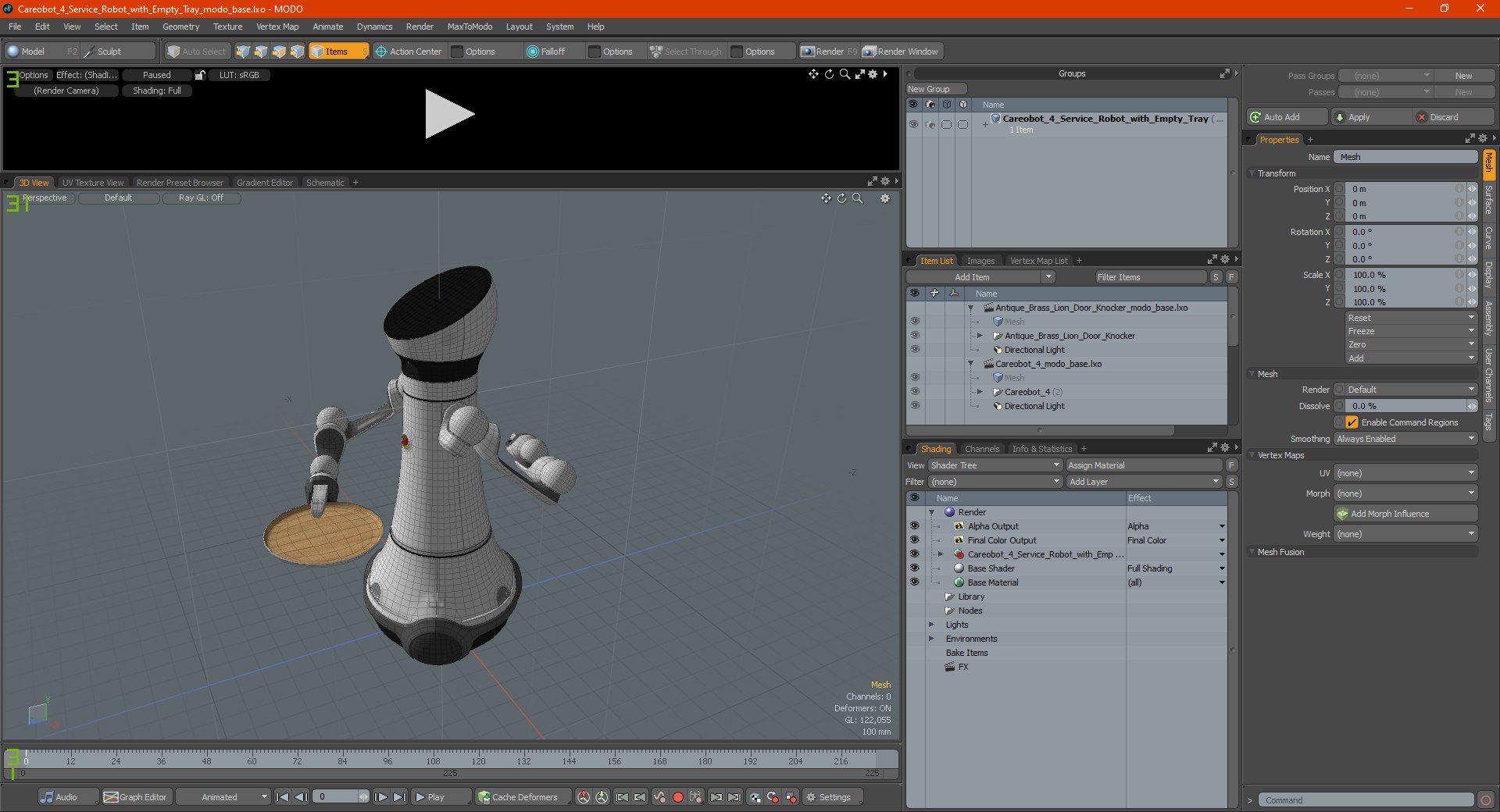
Task: Open the Add Item dropdown
Action: coord(981,277)
